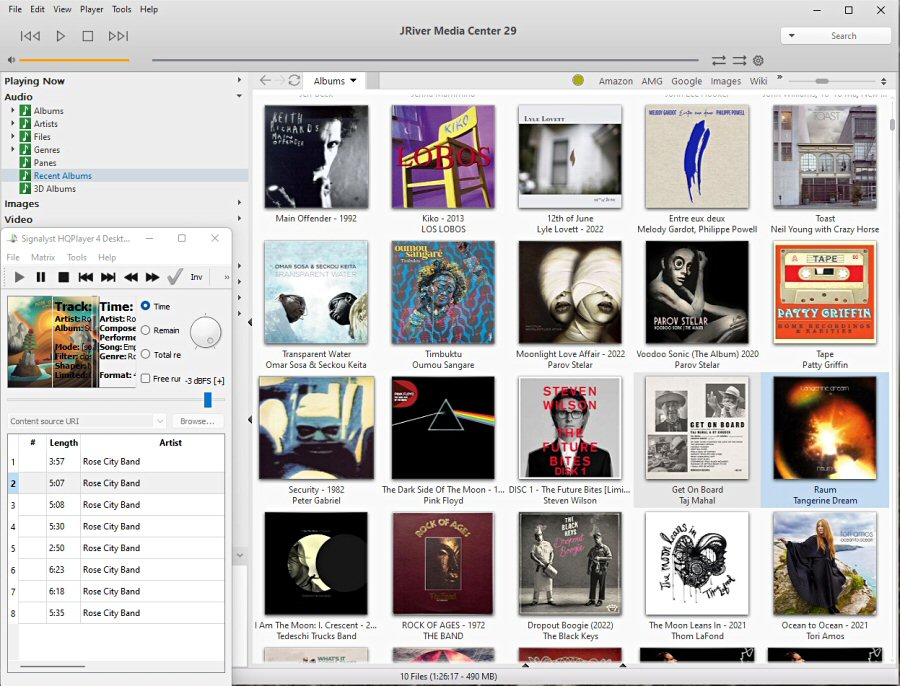The width and height of the screenshot is (900, 686).
Task: Toggle the shuffle mode icon
Action: (739, 60)
